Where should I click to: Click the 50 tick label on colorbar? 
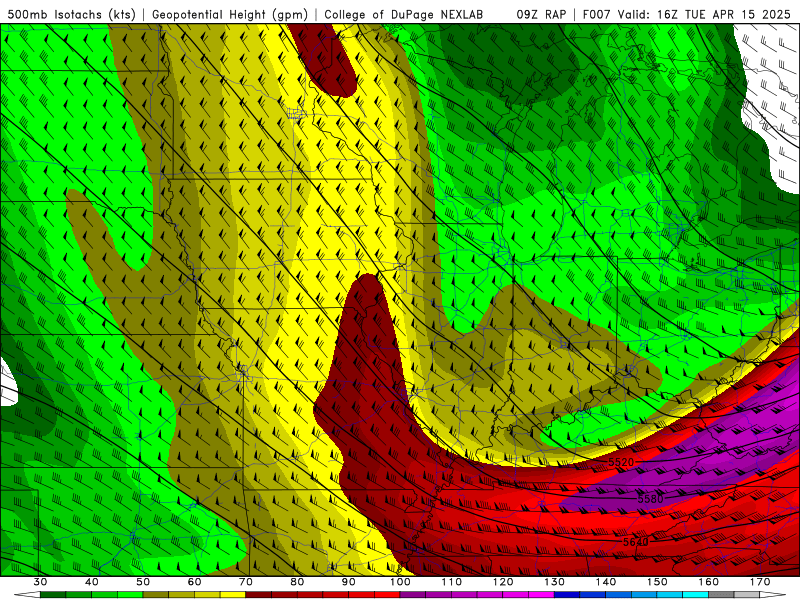point(143,582)
